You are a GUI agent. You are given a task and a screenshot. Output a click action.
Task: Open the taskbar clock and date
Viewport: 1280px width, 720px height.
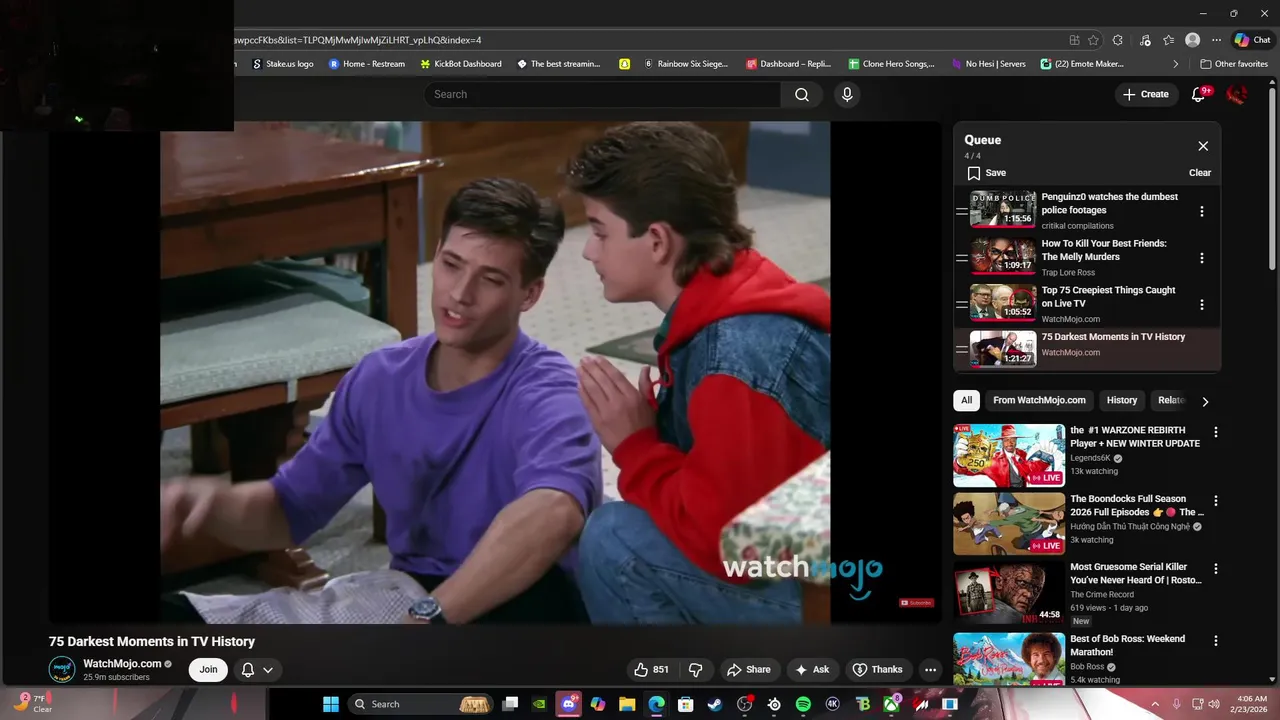coord(1251,704)
